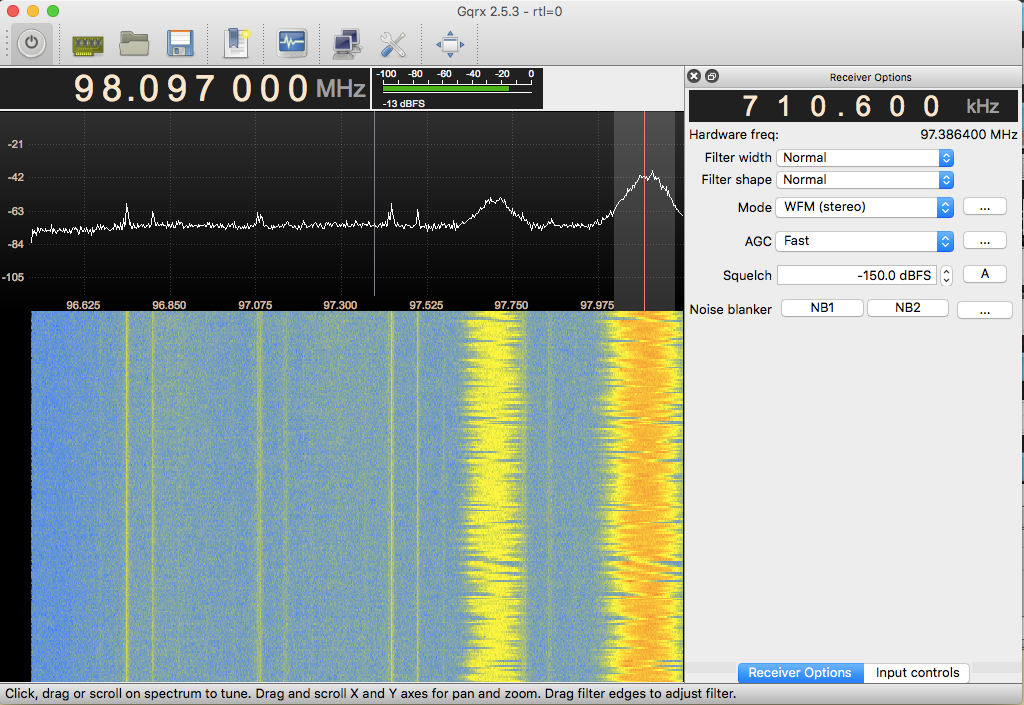
Task: Switch to the Input controls tab
Action: (917, 673)
